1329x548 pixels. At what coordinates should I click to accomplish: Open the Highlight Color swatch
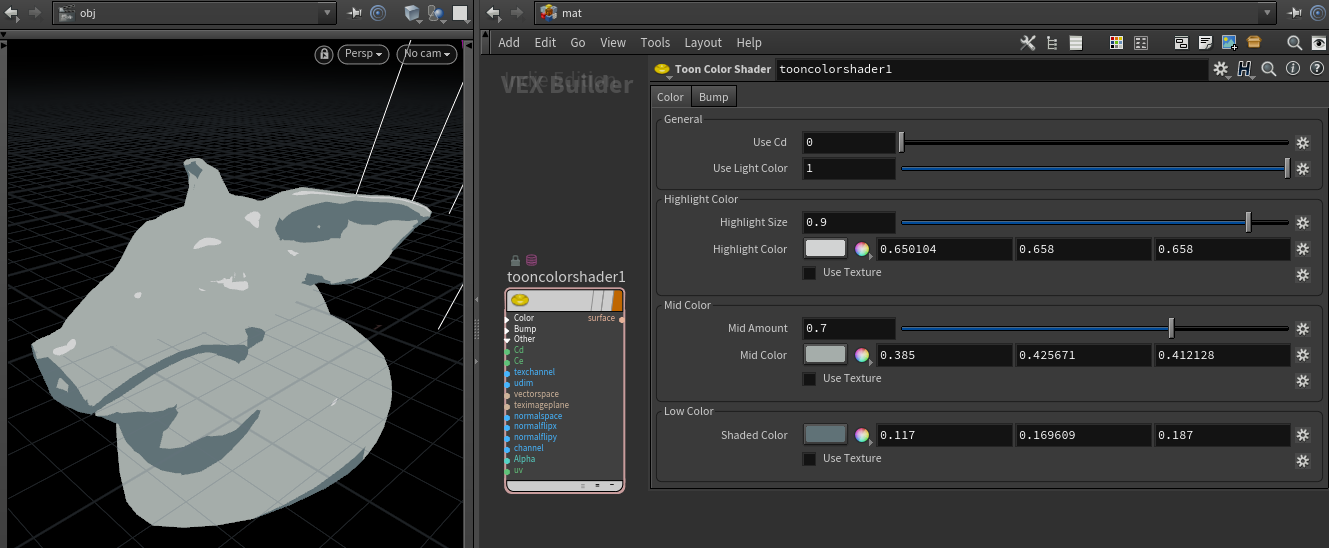click(825, 249)
